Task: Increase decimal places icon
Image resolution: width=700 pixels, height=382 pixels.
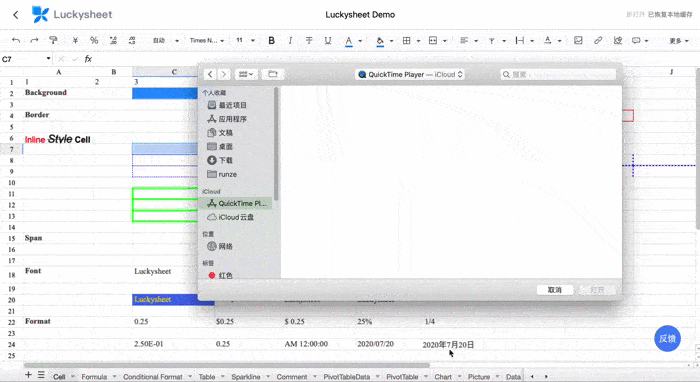Action: [132, 41]
